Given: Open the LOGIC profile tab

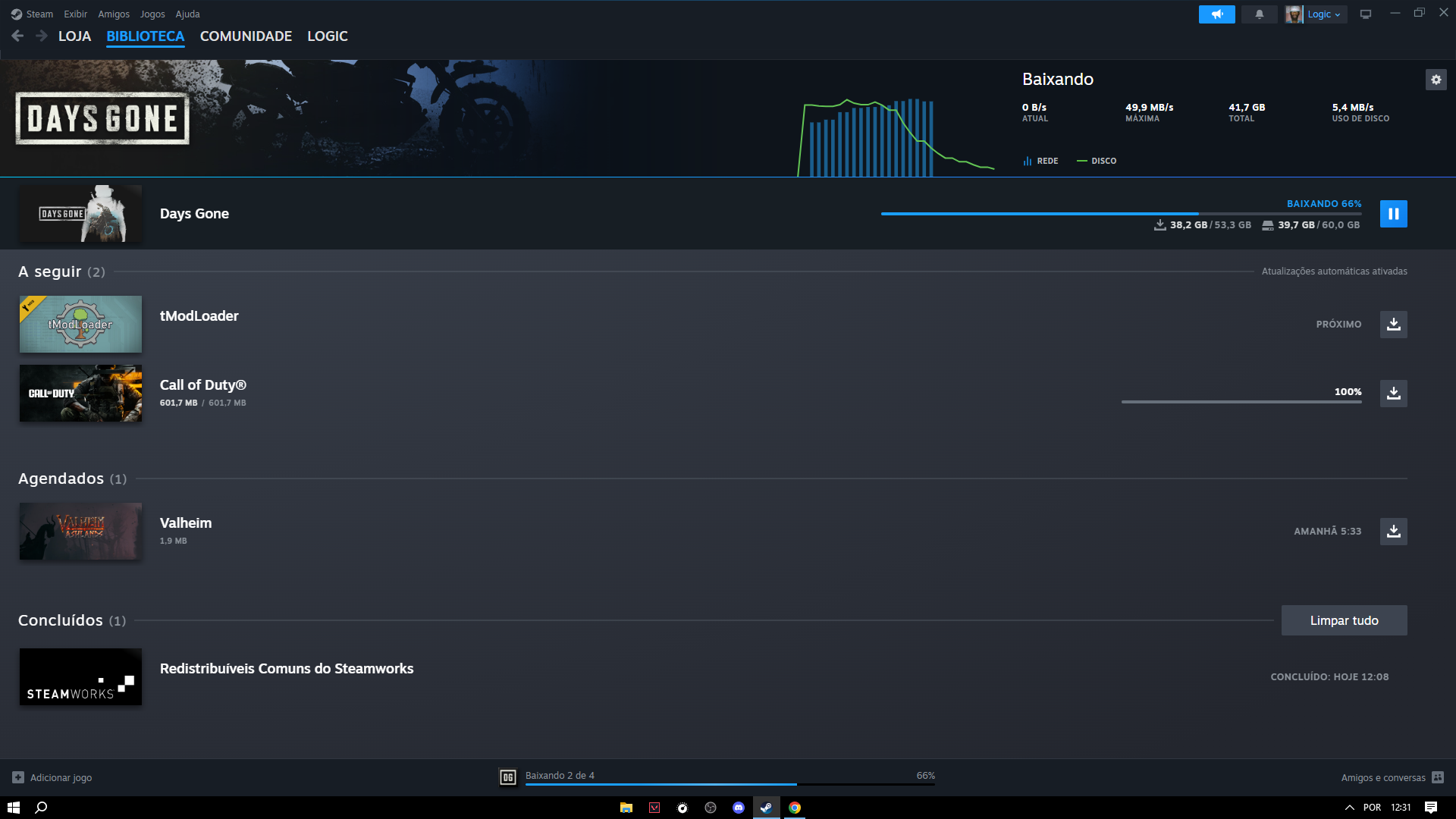Looking at the screenshot, I should [328, 36].
